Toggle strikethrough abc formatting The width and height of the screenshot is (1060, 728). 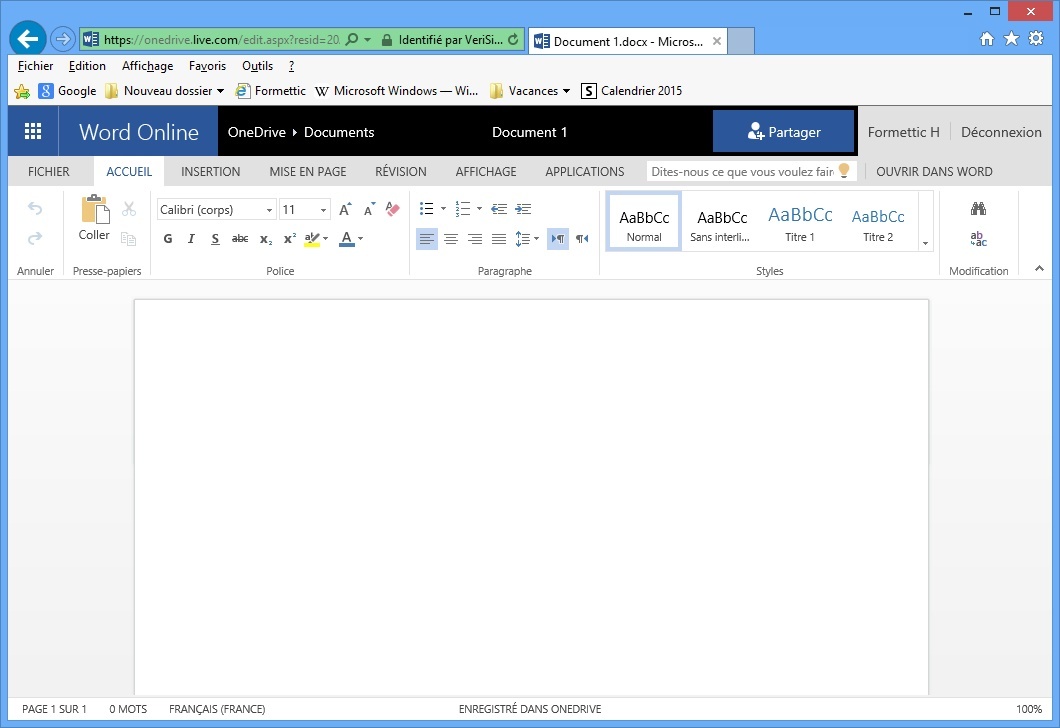pos(240,239)
